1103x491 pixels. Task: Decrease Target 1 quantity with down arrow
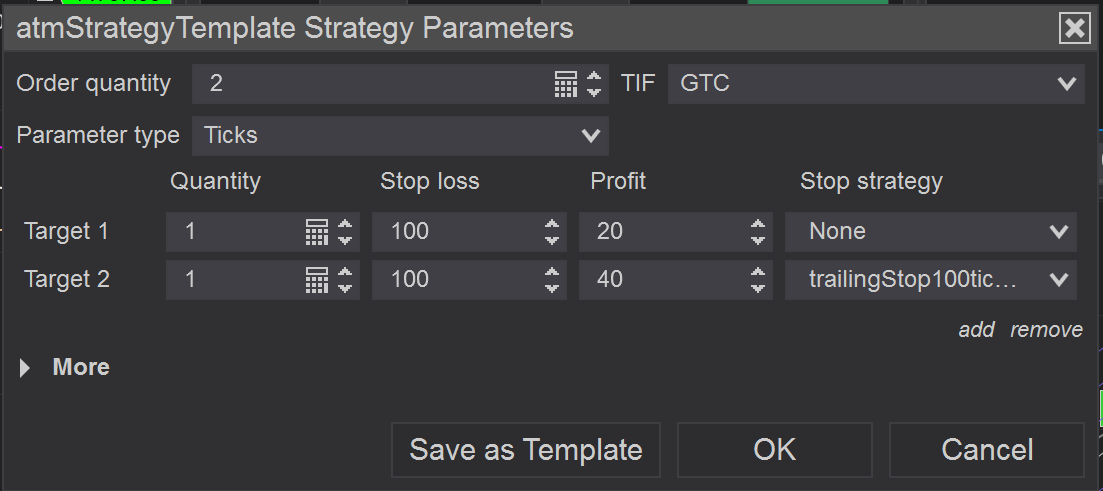coord(346,240)
